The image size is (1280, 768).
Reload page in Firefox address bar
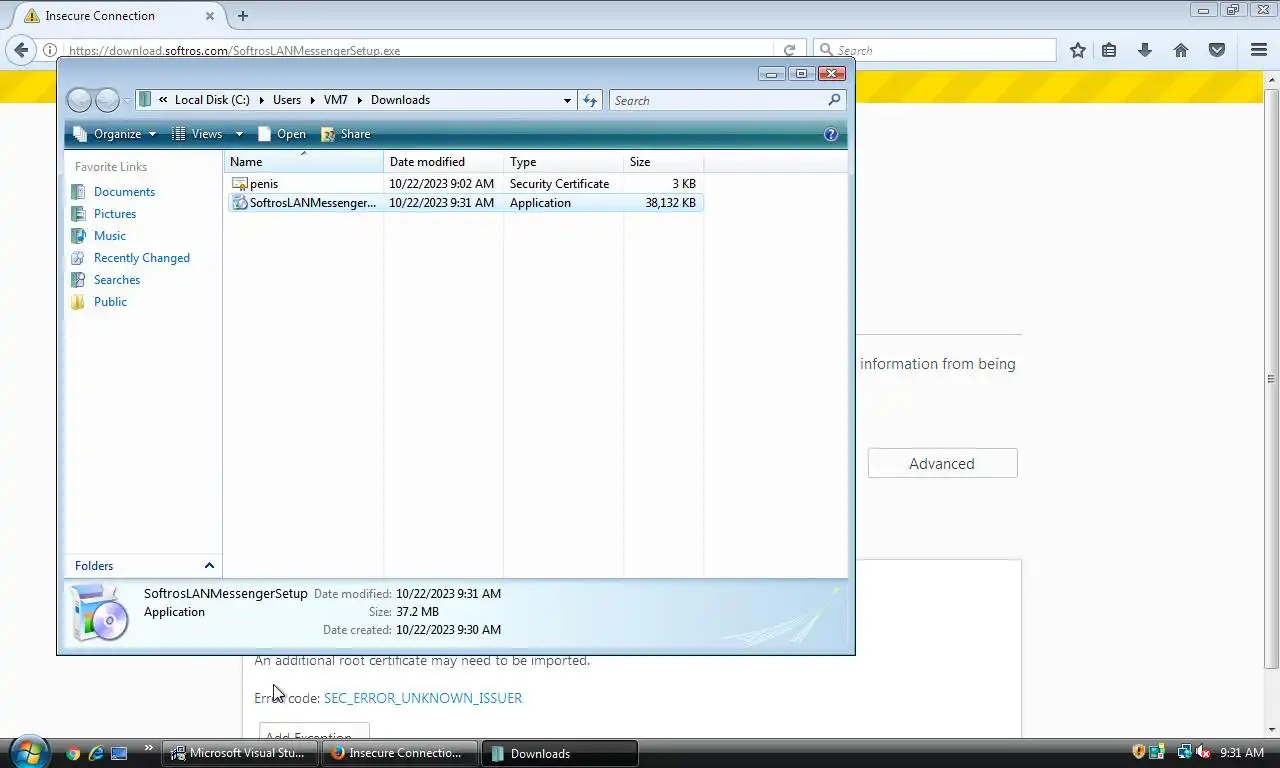point(789,50)
